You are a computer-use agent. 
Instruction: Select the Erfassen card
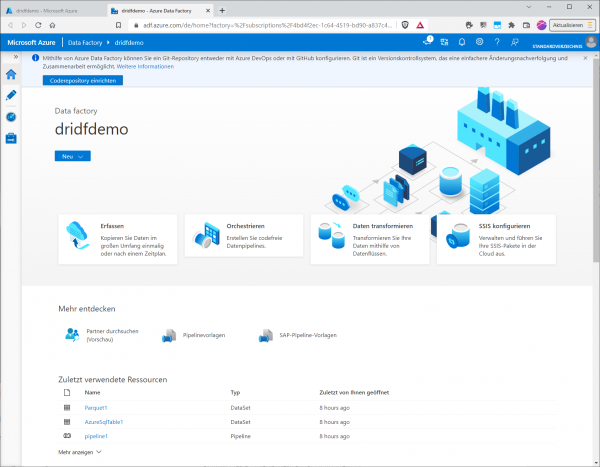[x=117, y=238]
